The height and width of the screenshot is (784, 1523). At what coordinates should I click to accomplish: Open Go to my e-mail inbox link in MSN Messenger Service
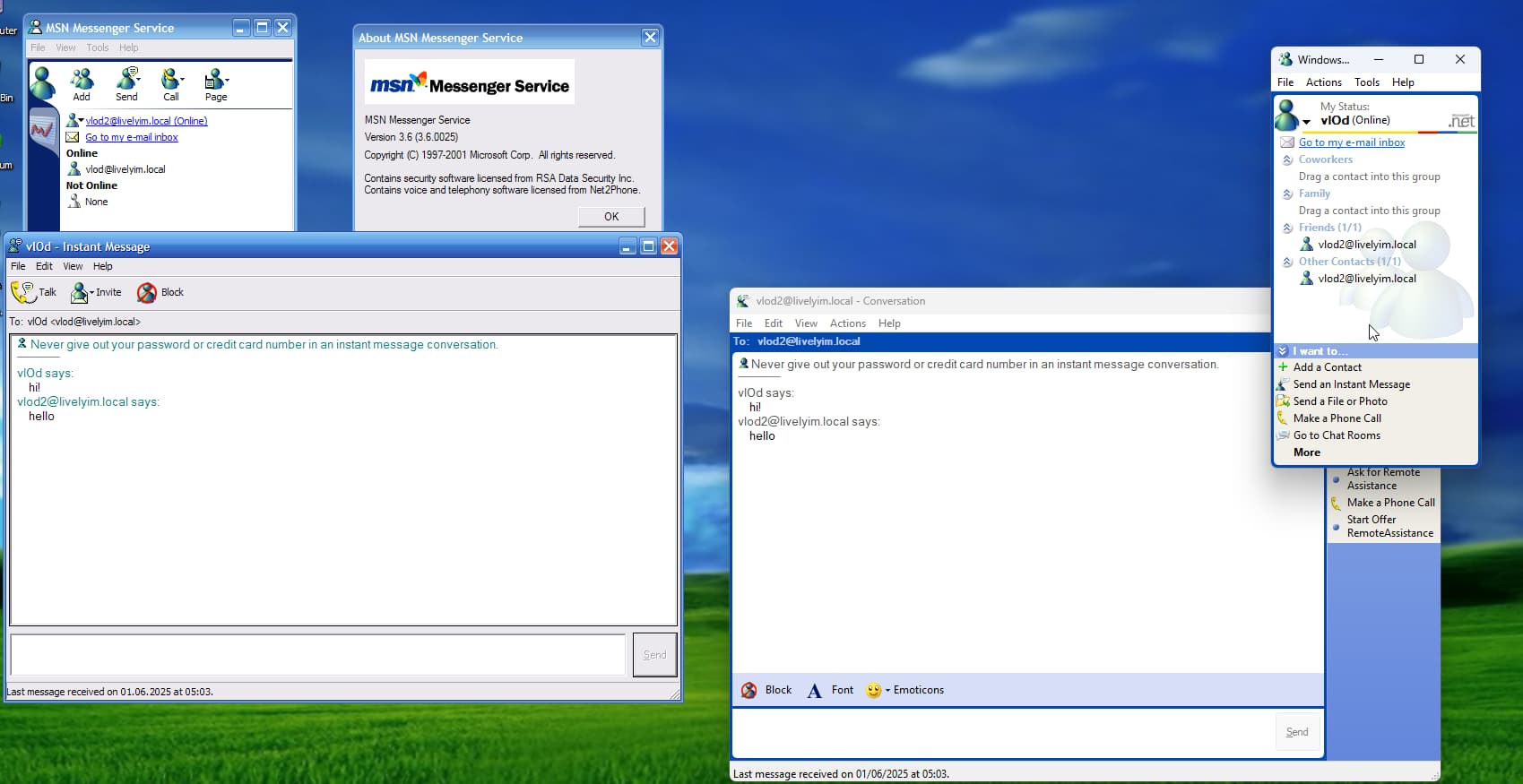pos(132,137)
